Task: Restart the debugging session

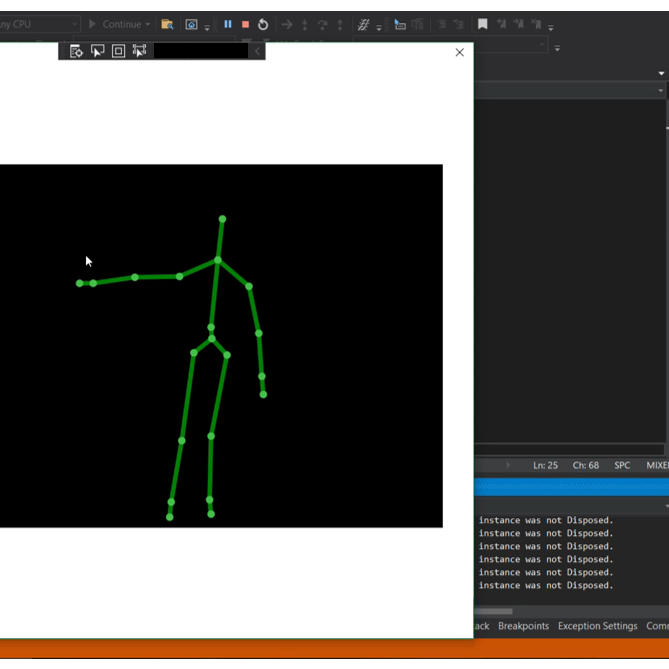Action: coord(263,24)
